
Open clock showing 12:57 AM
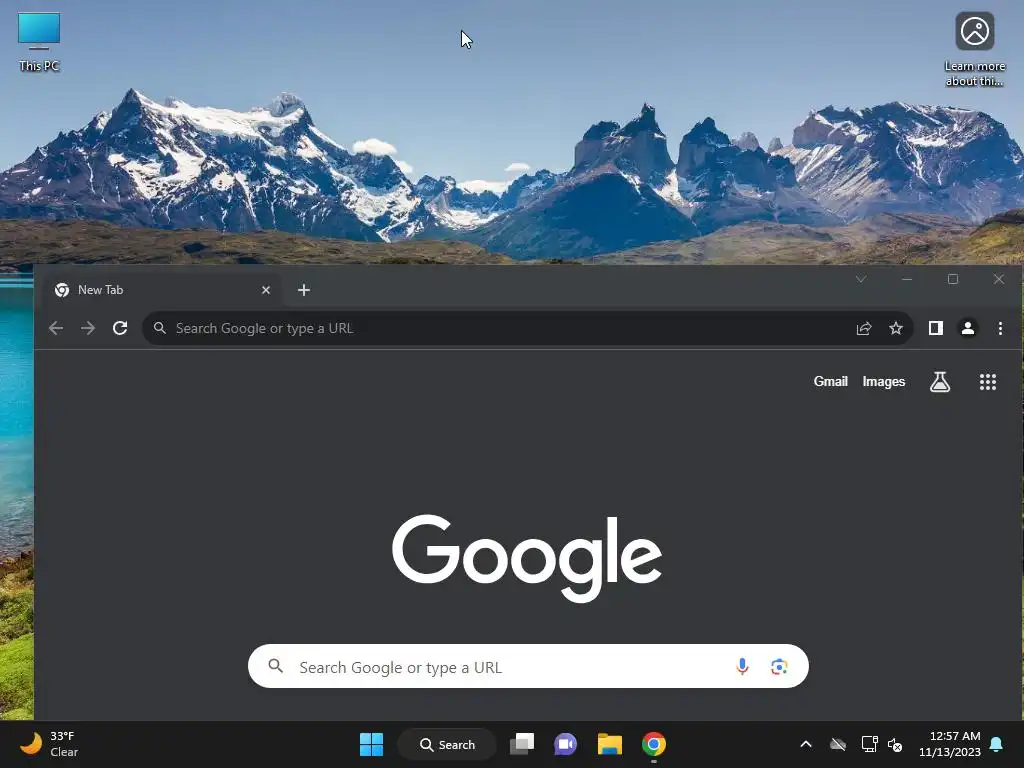(950, 744)
